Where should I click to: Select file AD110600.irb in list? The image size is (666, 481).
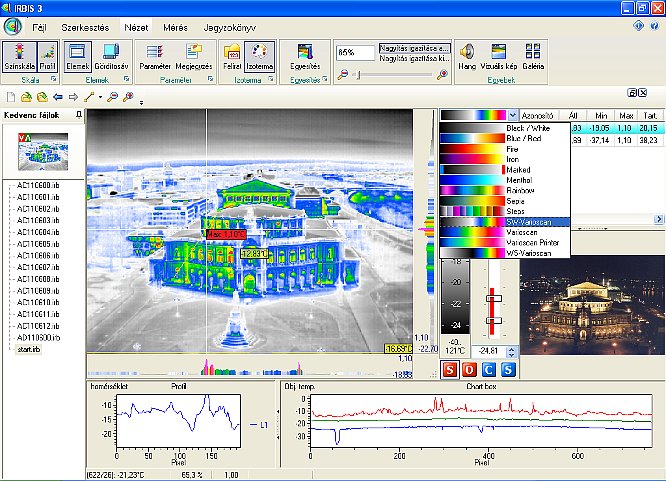pyautogui.click(x=38, y=338)
